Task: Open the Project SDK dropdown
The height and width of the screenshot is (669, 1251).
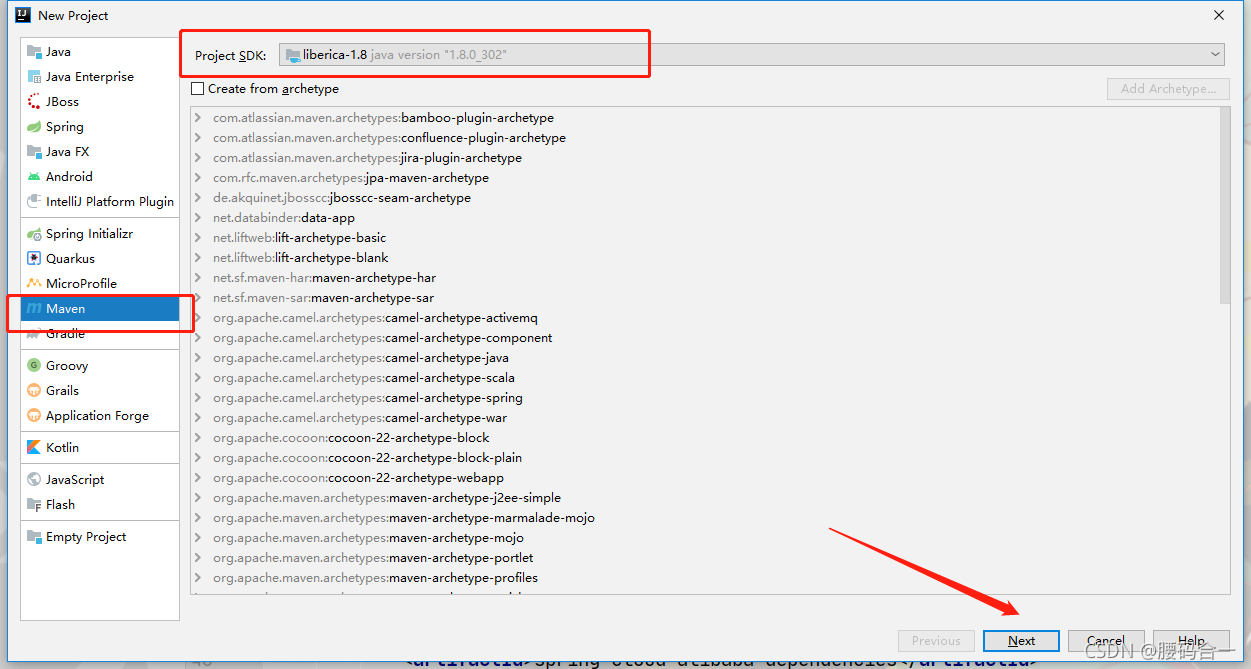Action: (752, 55)
